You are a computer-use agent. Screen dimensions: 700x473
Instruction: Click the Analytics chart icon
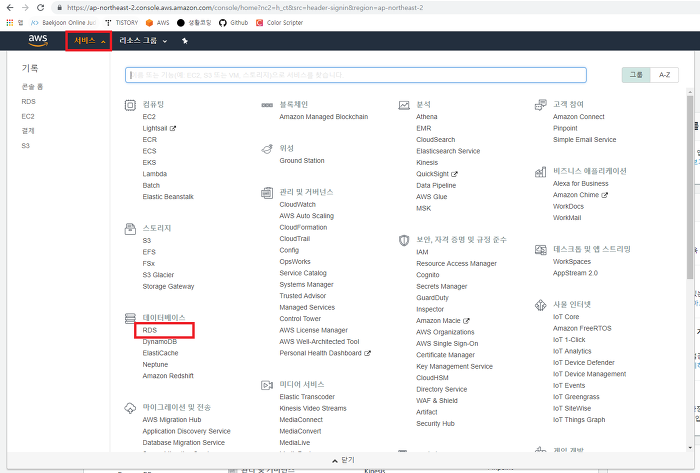404,105
